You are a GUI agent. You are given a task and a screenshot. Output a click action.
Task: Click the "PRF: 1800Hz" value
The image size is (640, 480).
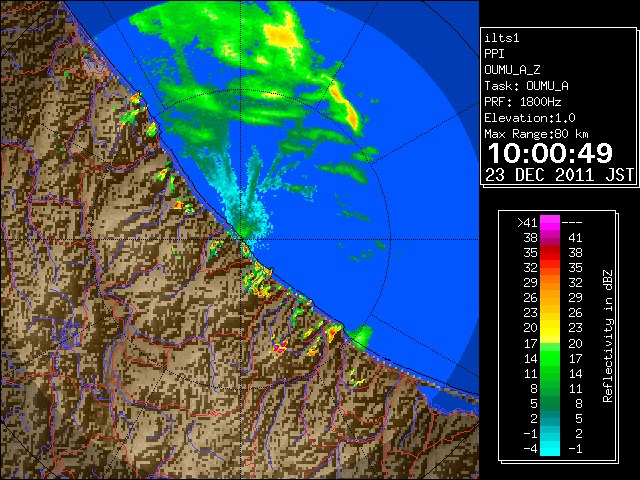click(522, 102)
